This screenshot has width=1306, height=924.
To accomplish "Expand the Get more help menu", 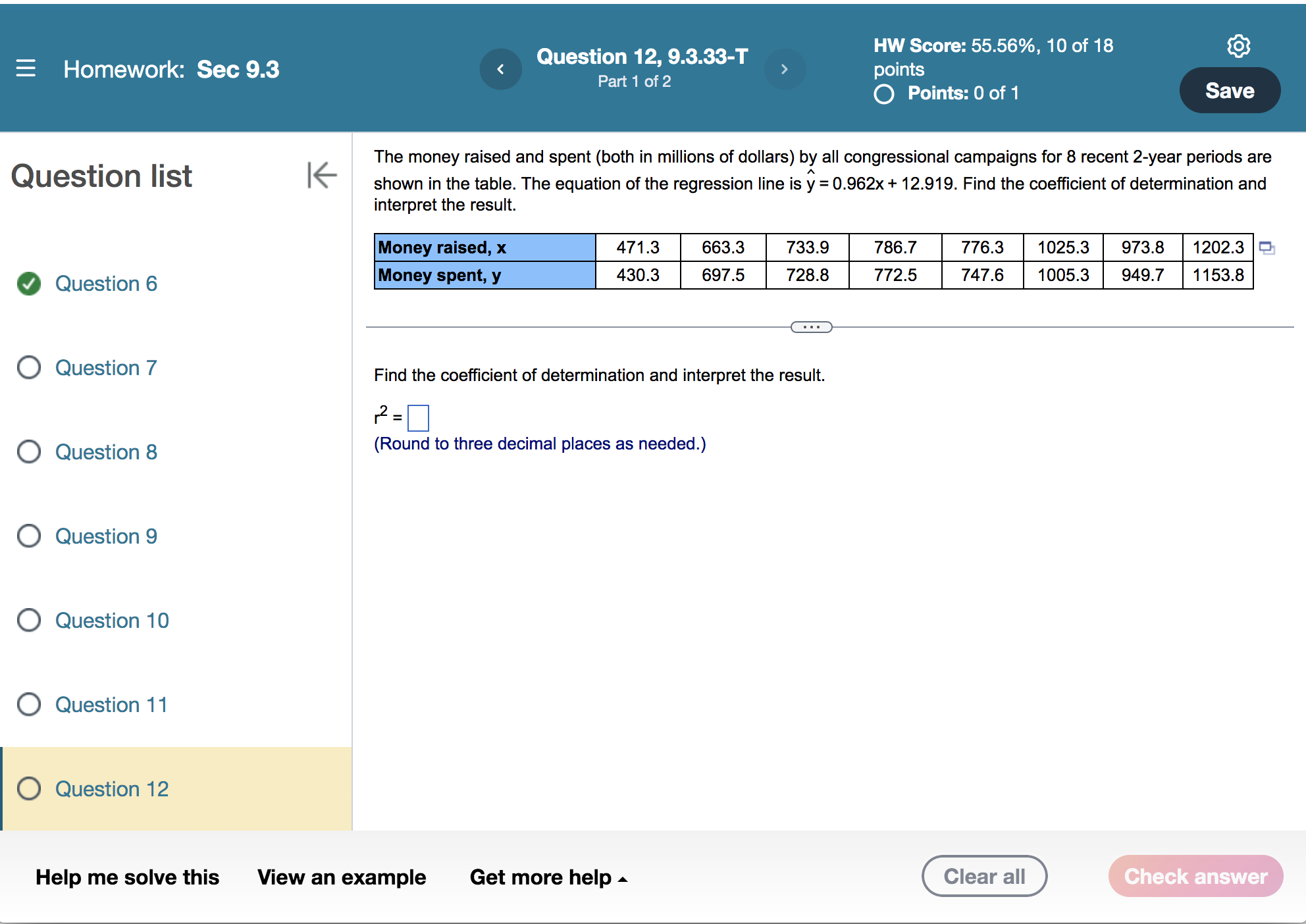I will pyautogui.click(x=548, y=877).
